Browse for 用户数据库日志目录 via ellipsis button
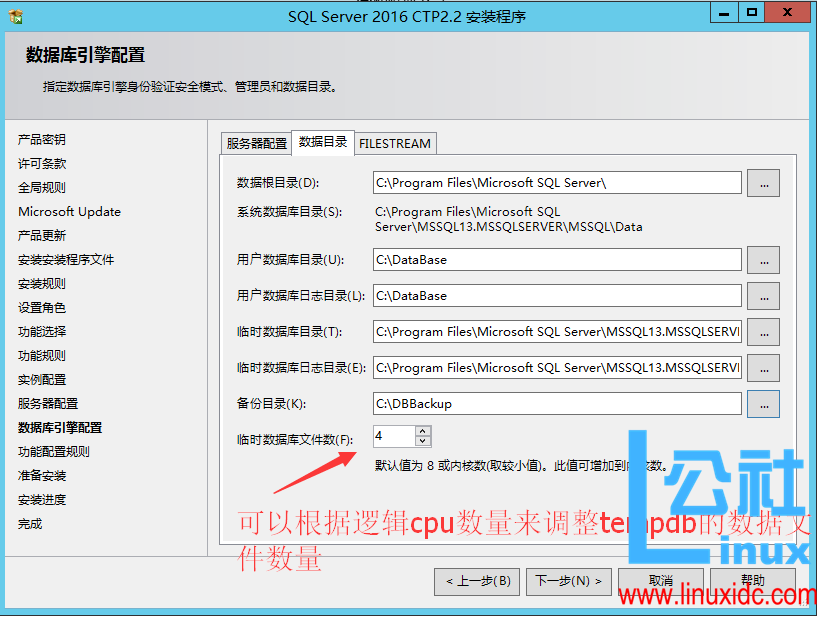The height and width of the screenshot is (620, 817). pos(764,295)
